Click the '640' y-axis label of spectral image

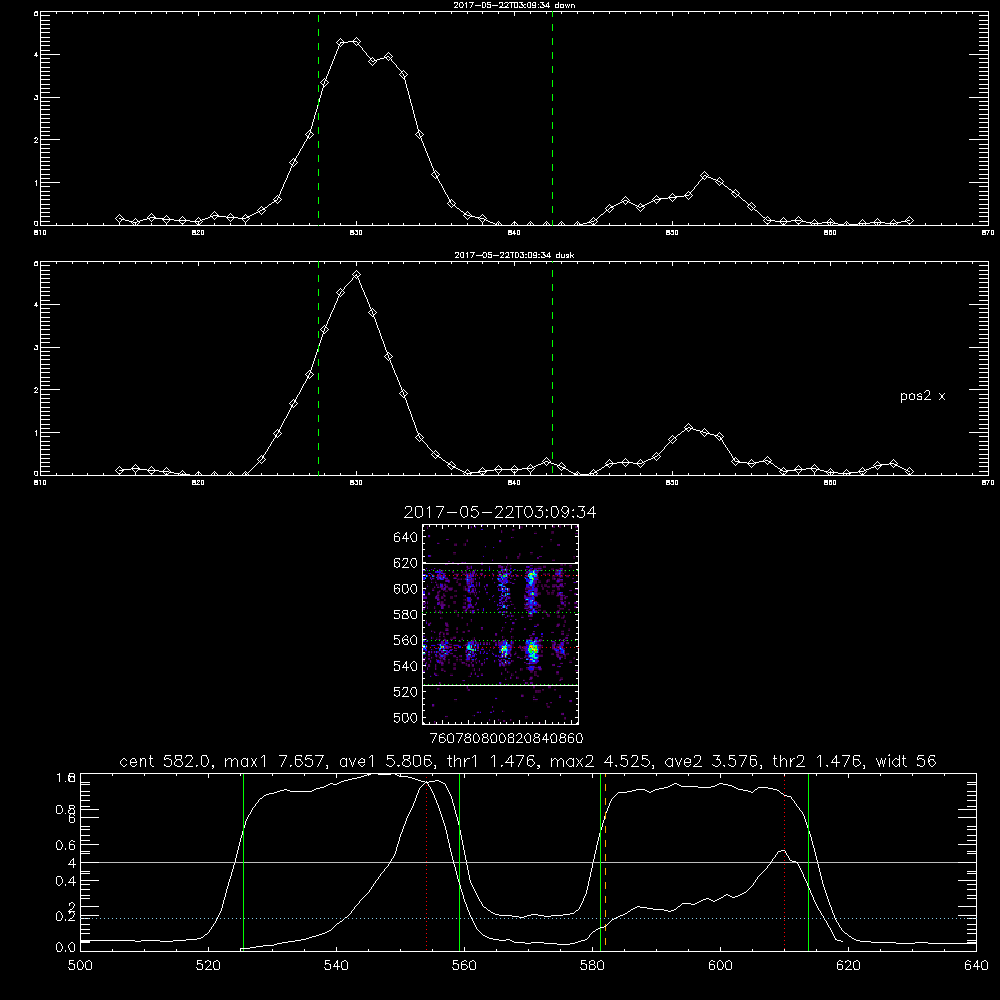coord(406,538)
